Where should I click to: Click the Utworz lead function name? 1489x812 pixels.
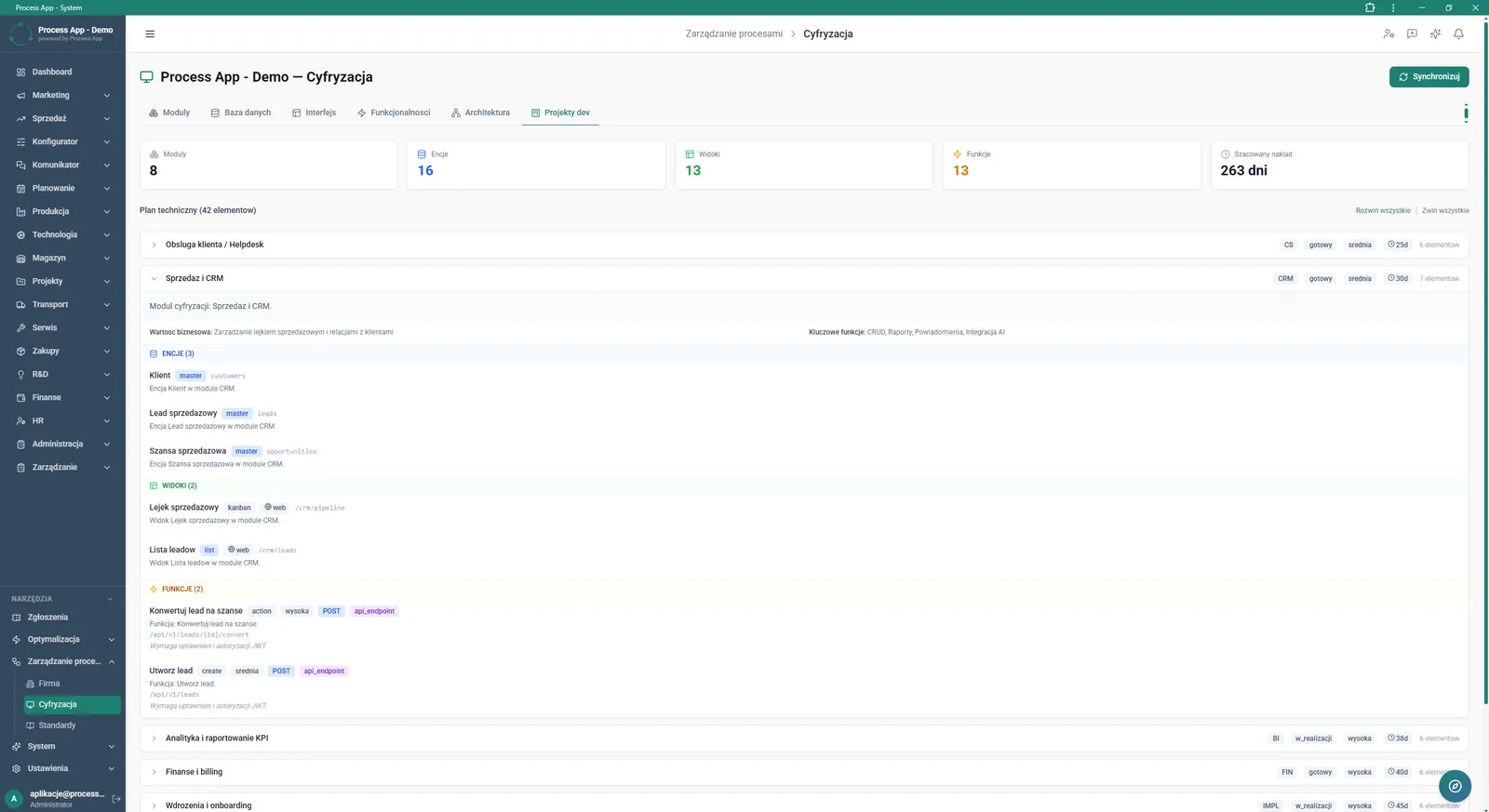[x=171, y=671]
